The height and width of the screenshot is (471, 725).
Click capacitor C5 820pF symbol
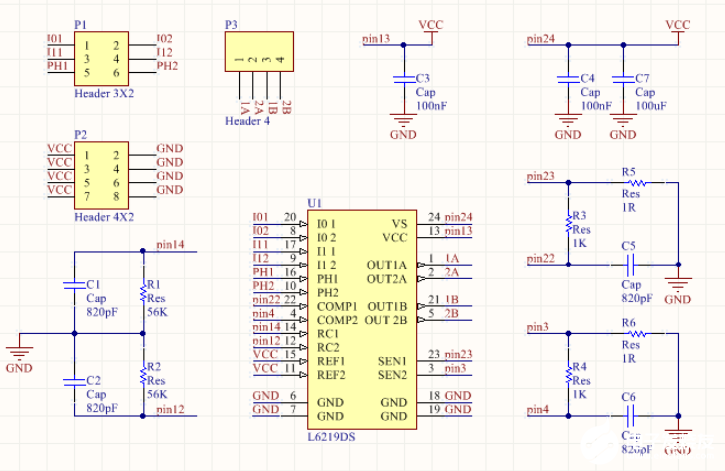tap(629, 265)
